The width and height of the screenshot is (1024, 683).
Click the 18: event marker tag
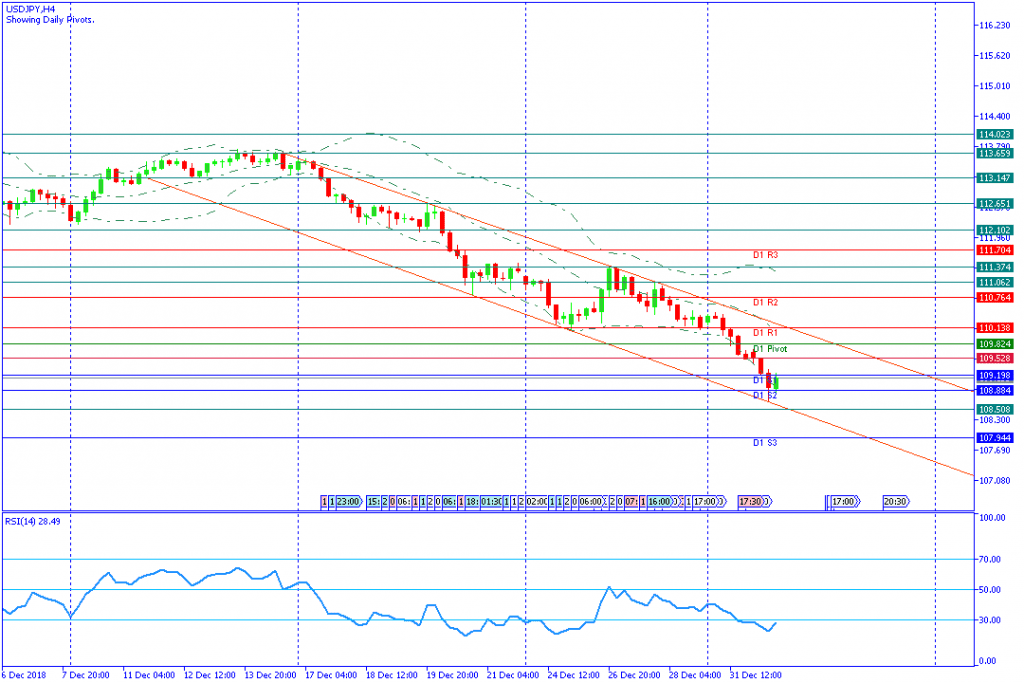473,501
